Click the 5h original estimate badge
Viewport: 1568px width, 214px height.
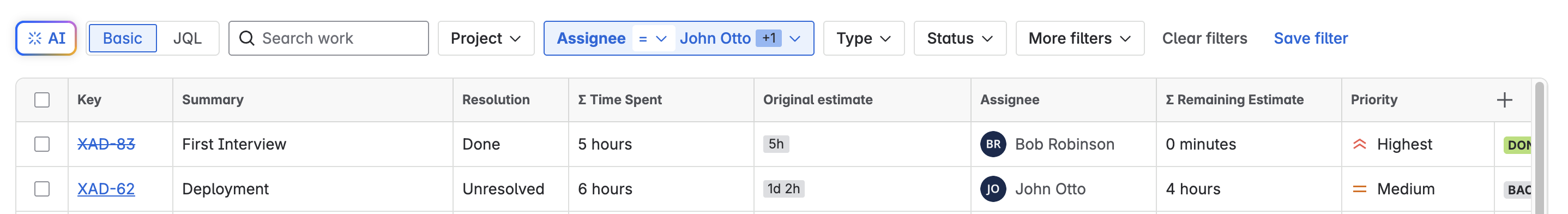[776, 145]
